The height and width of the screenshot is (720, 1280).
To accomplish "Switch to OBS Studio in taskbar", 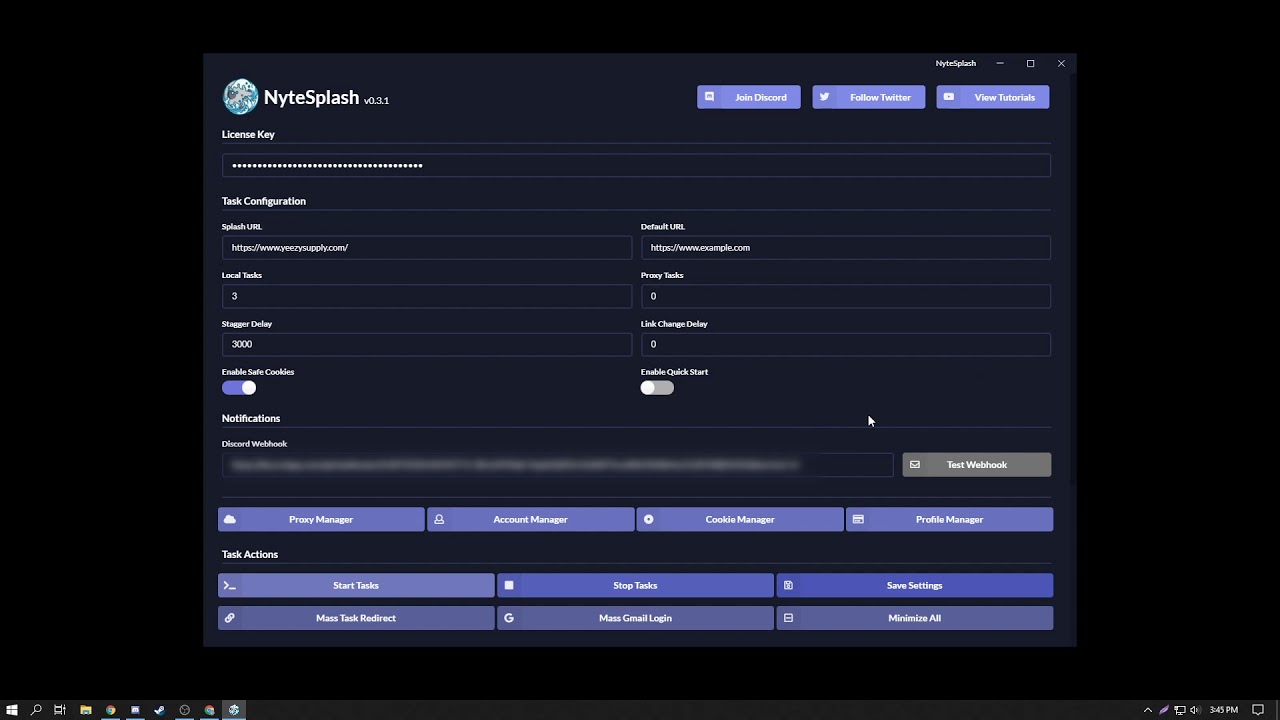I will 184,710.
